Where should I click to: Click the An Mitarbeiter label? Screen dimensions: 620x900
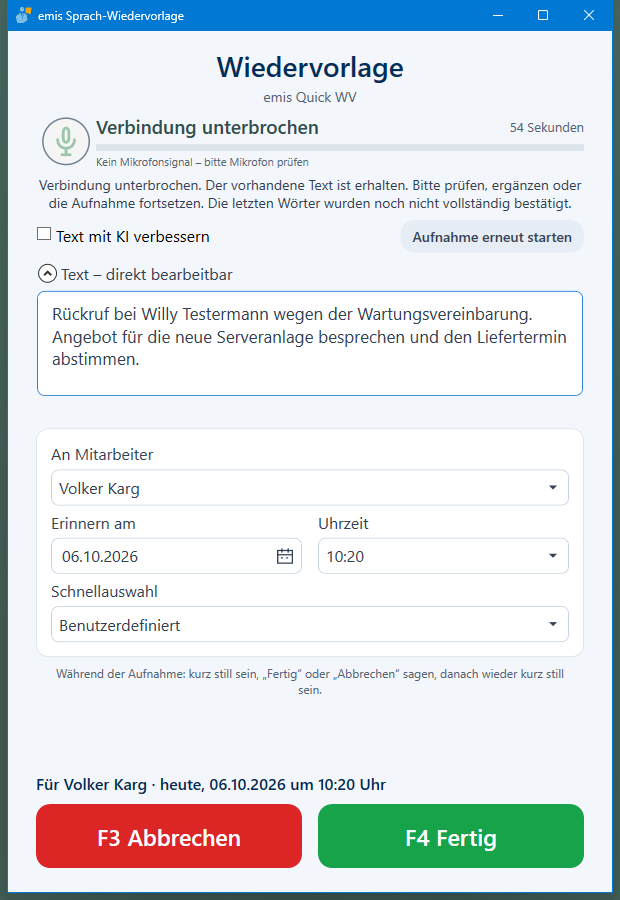click(x=102, y=455)
